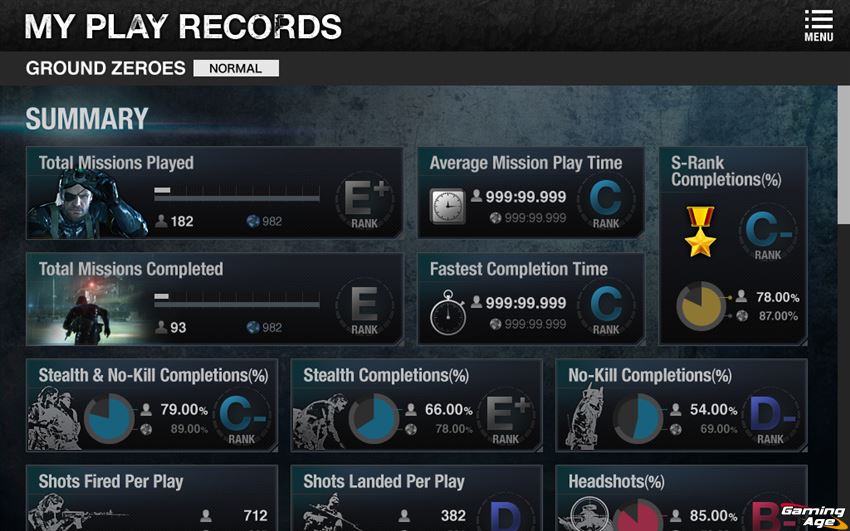Click the running soldier thumbnail in Missions Completed

point(87,312)
